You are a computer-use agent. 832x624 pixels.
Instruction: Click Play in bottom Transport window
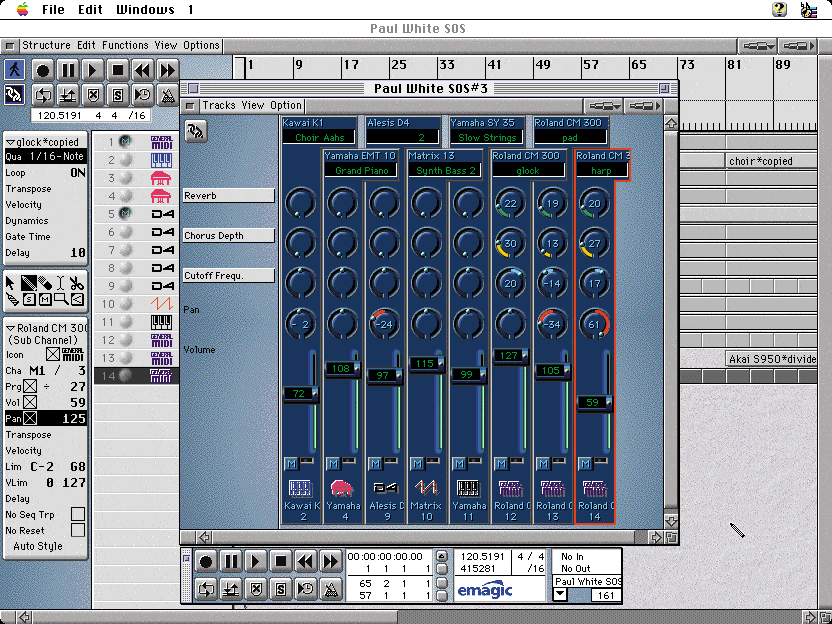tap(256, 561)
